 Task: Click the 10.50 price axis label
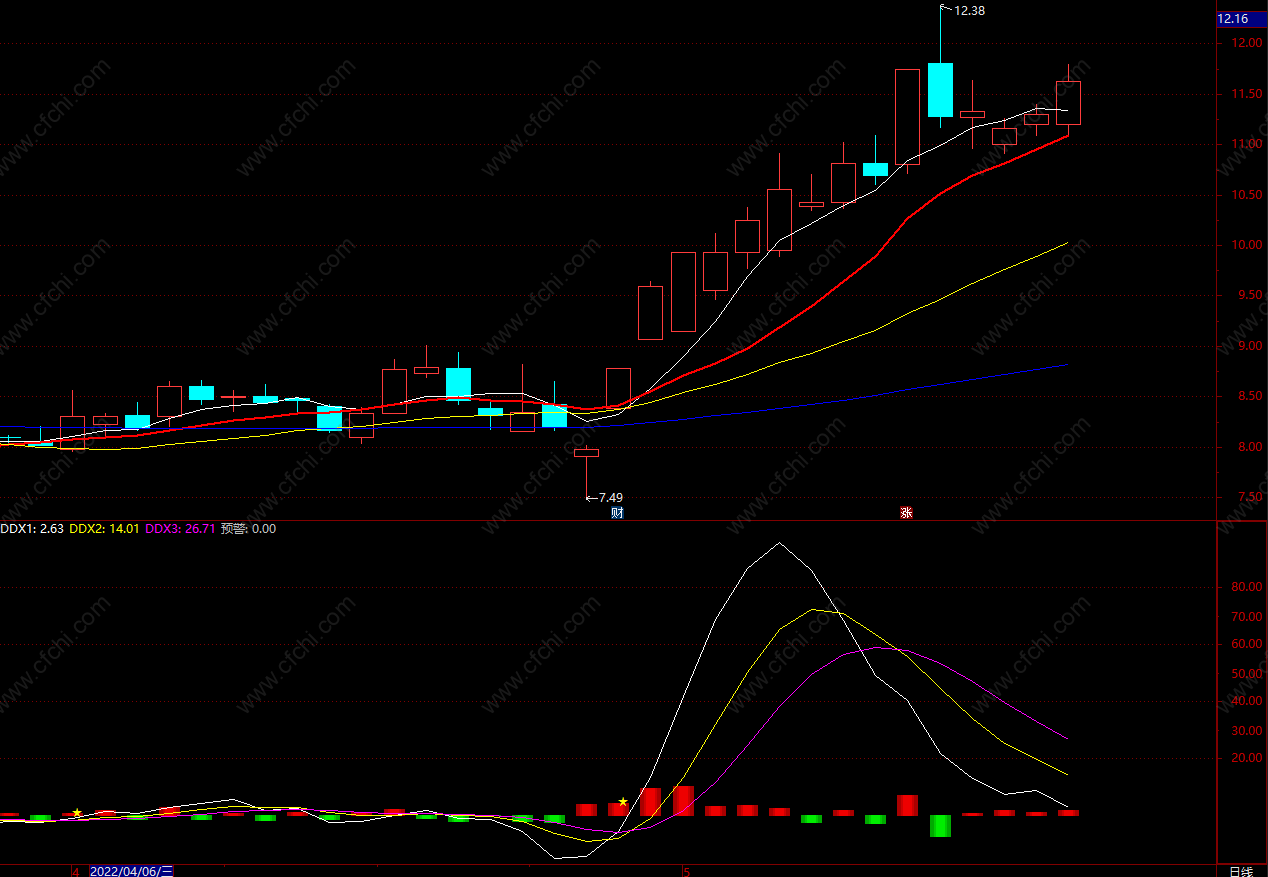coord(1246,195)
